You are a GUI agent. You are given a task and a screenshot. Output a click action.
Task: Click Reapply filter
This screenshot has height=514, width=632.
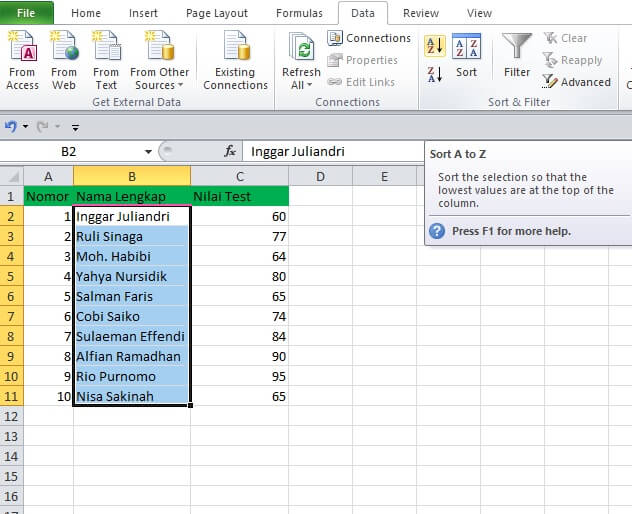pos(572,60)
